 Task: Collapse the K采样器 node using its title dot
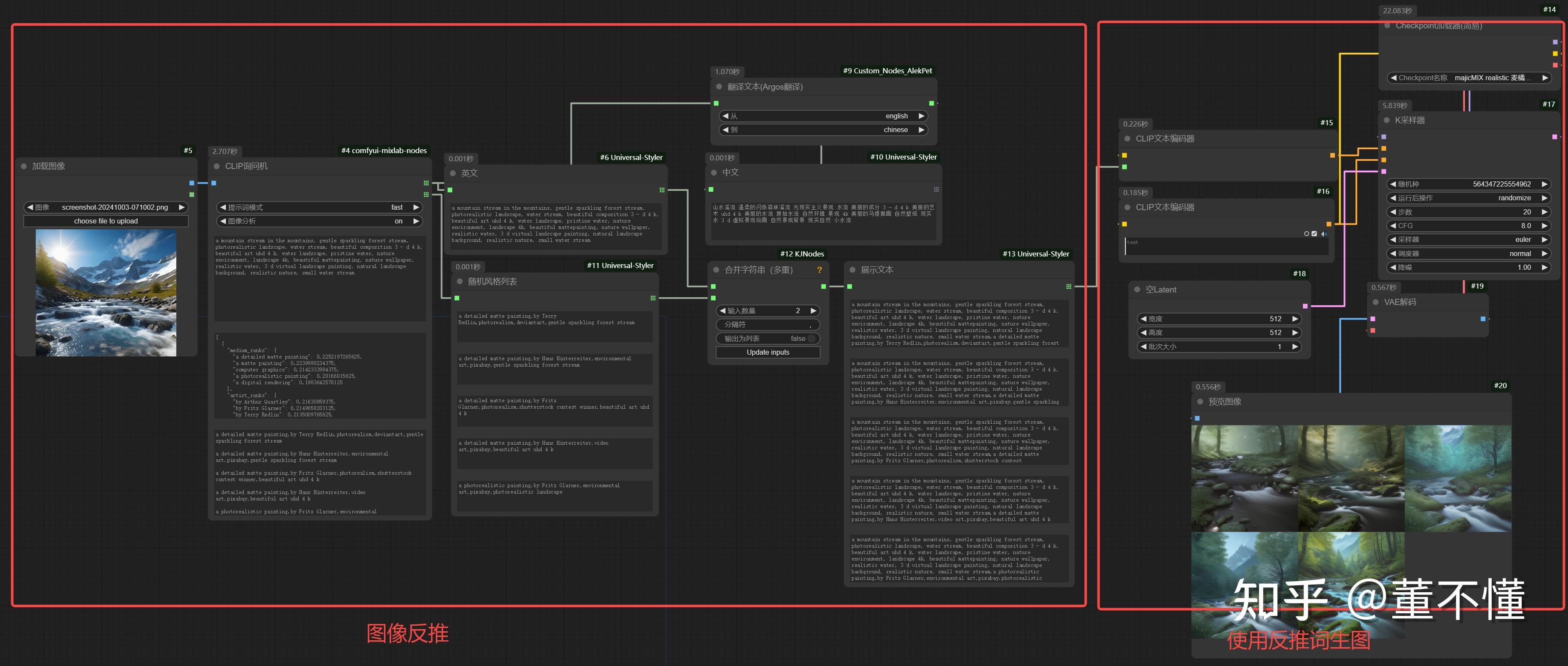coord(1387,121)
